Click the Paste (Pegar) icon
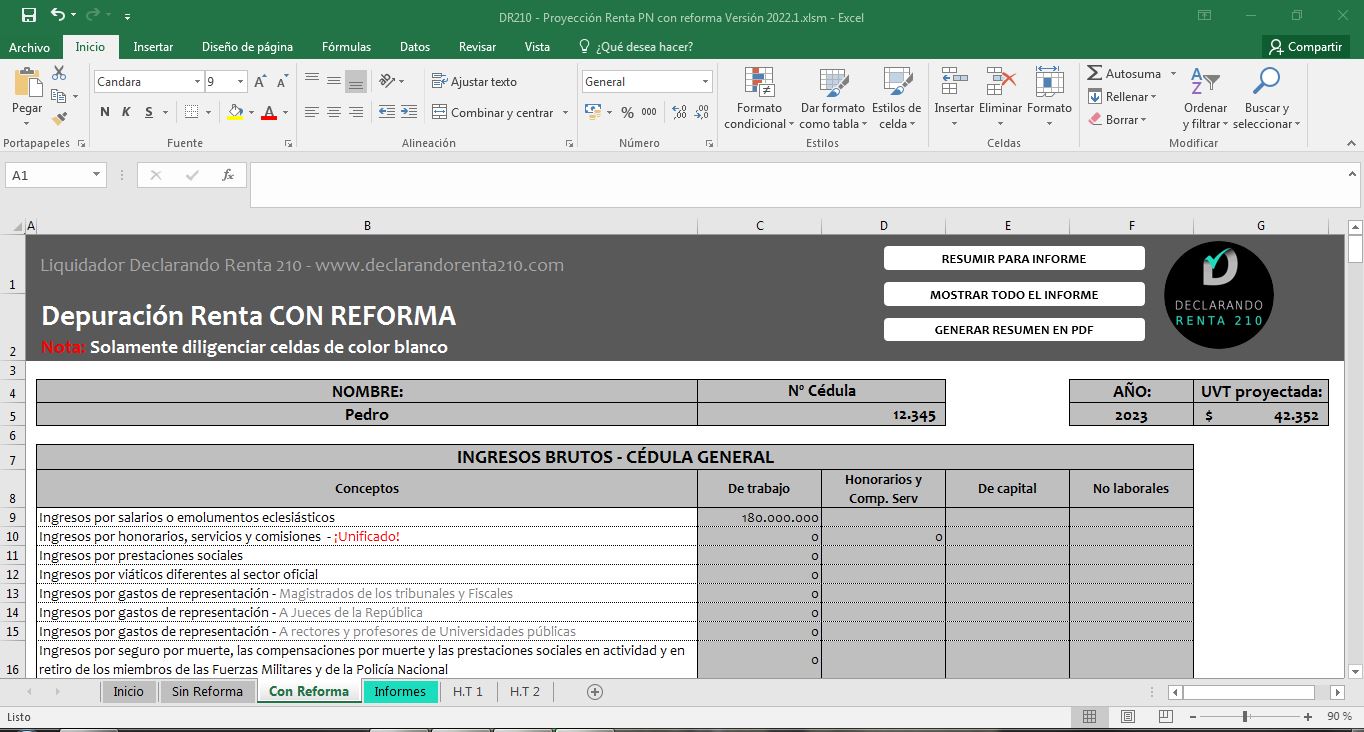 [x=27, y=82]
